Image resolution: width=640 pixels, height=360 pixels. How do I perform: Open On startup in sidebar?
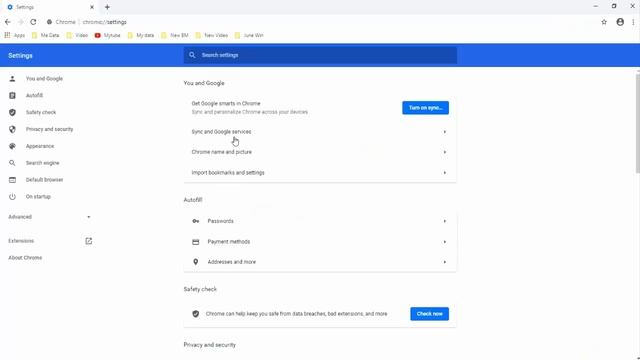(x=38, y=197)
